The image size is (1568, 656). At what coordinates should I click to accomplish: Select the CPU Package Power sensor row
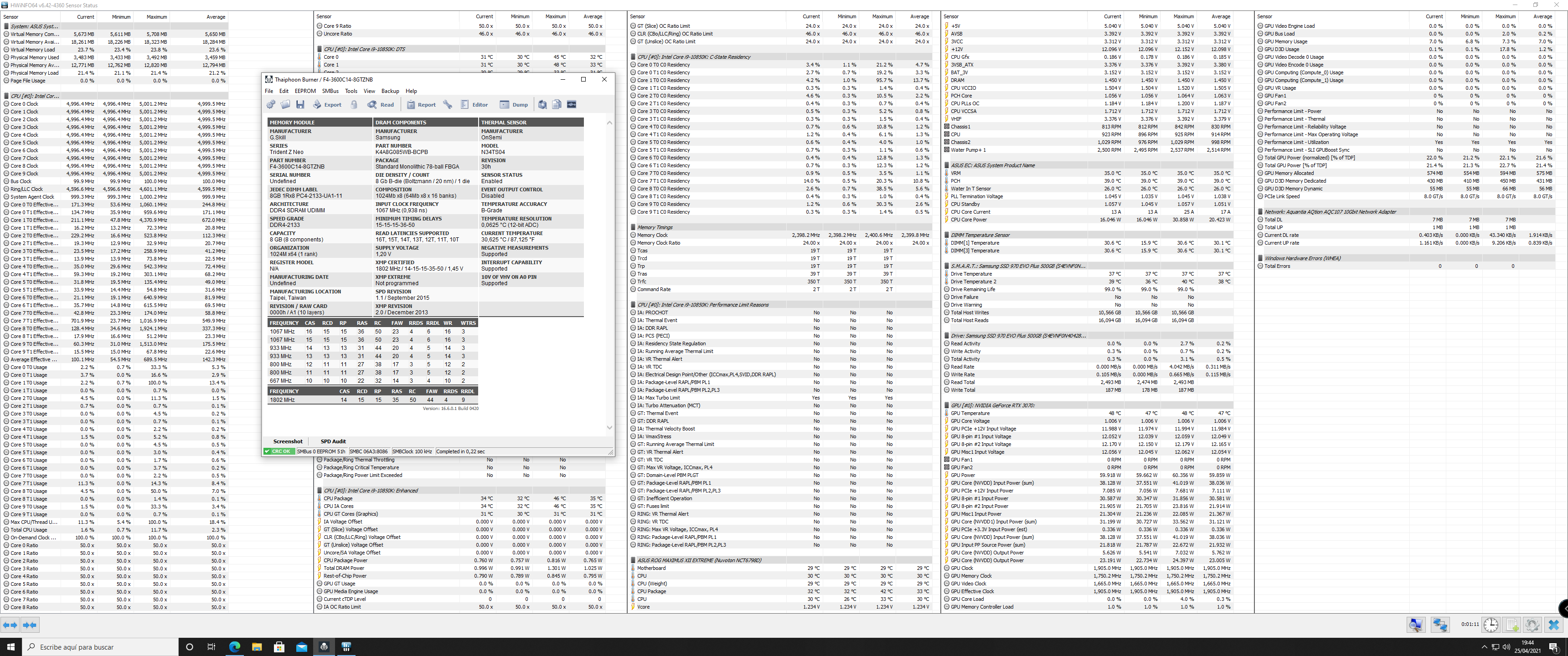461,560
